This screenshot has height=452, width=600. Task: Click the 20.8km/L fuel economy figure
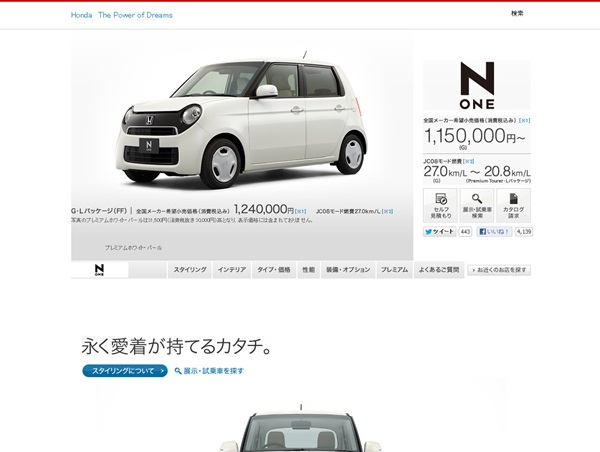click(507, 172)
